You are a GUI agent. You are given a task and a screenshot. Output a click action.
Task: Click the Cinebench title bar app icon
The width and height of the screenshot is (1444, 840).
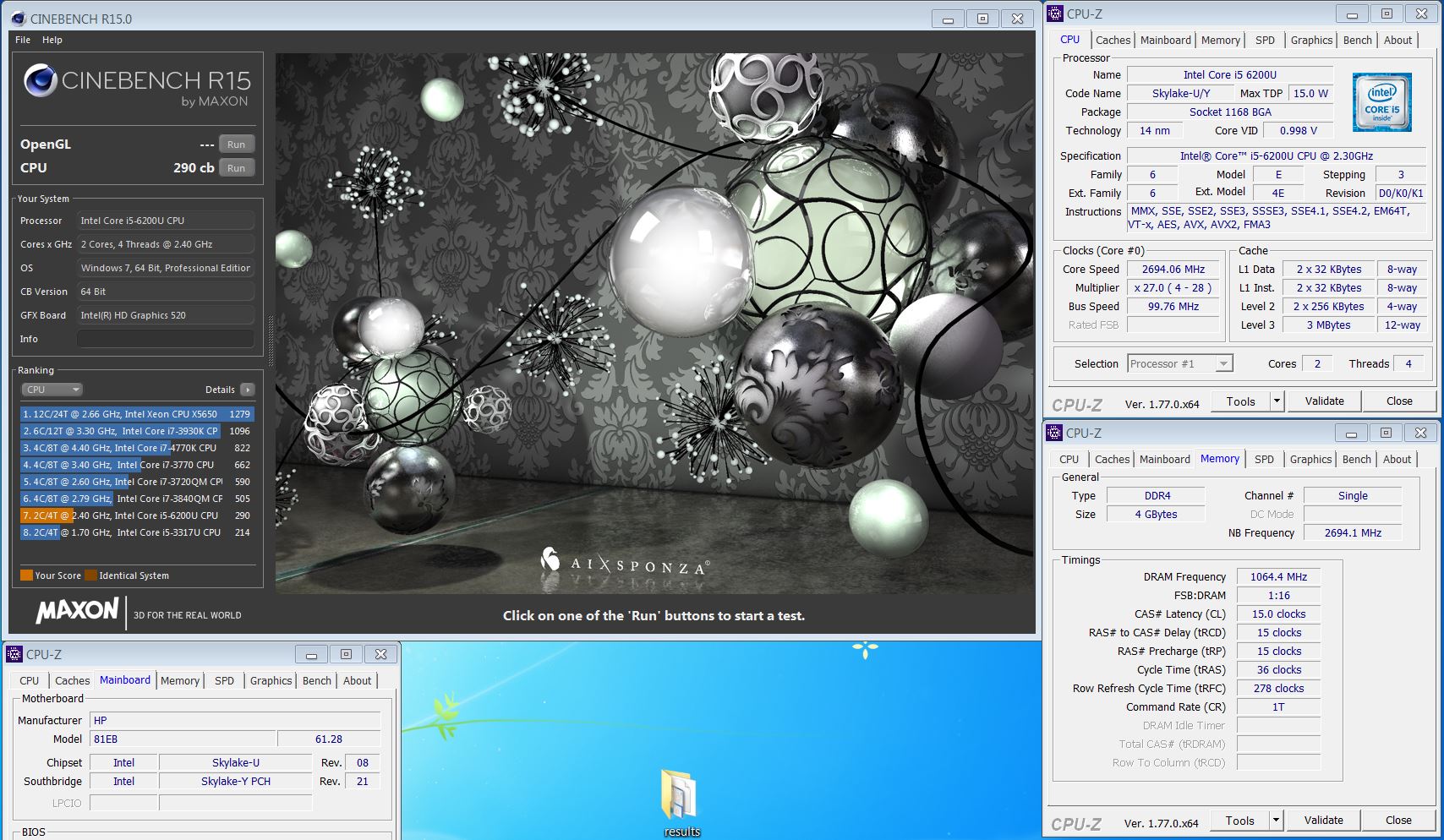pyautogui.click(x=19, y=18)
